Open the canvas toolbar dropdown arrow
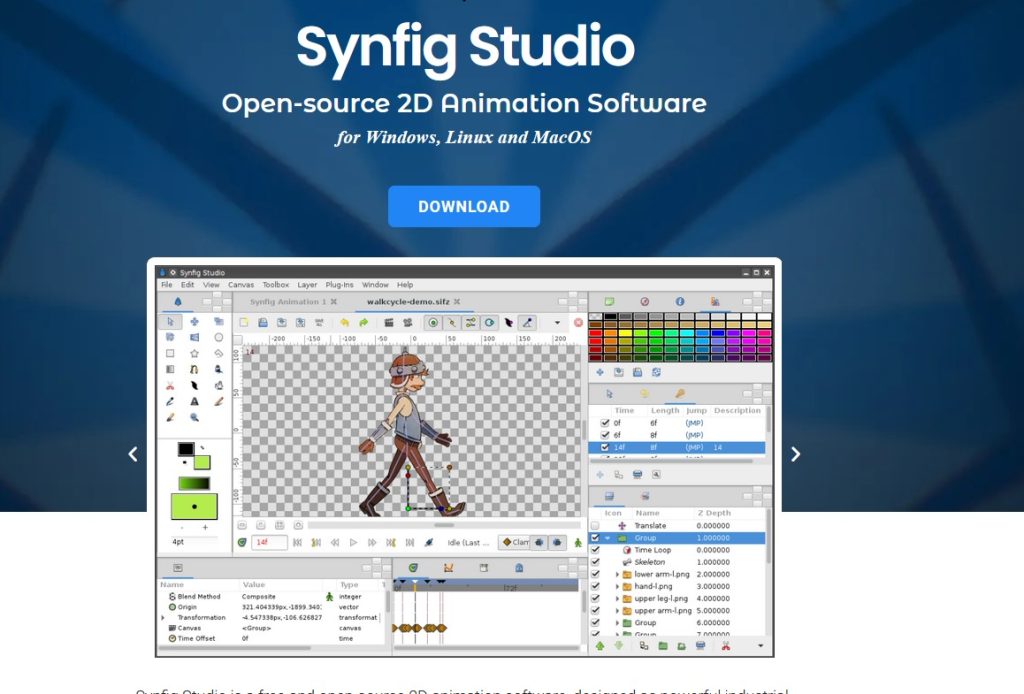This screenshot has width=1024, height=694. click(557, 323)
